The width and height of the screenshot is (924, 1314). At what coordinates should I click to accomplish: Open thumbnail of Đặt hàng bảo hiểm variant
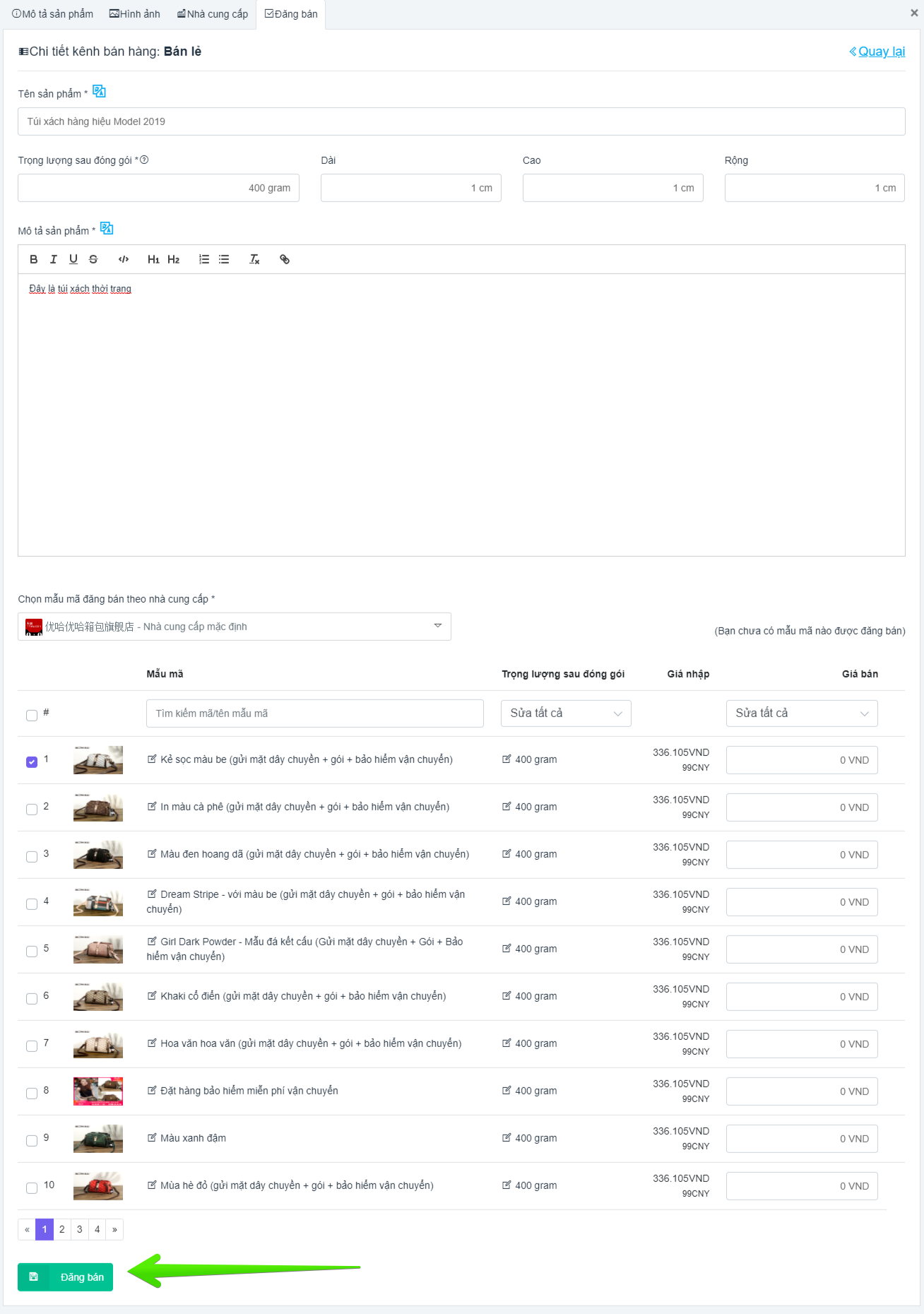tap(98, 1091)
